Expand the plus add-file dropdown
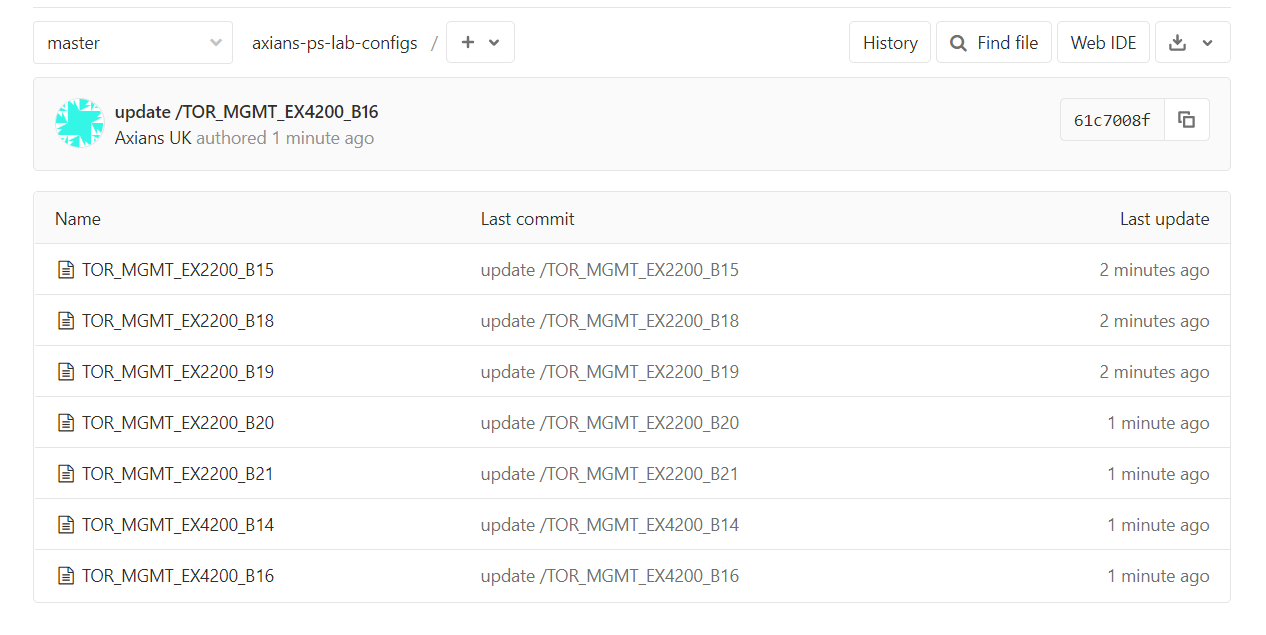The image size is (1266, 635). click(x=480, y=43)
